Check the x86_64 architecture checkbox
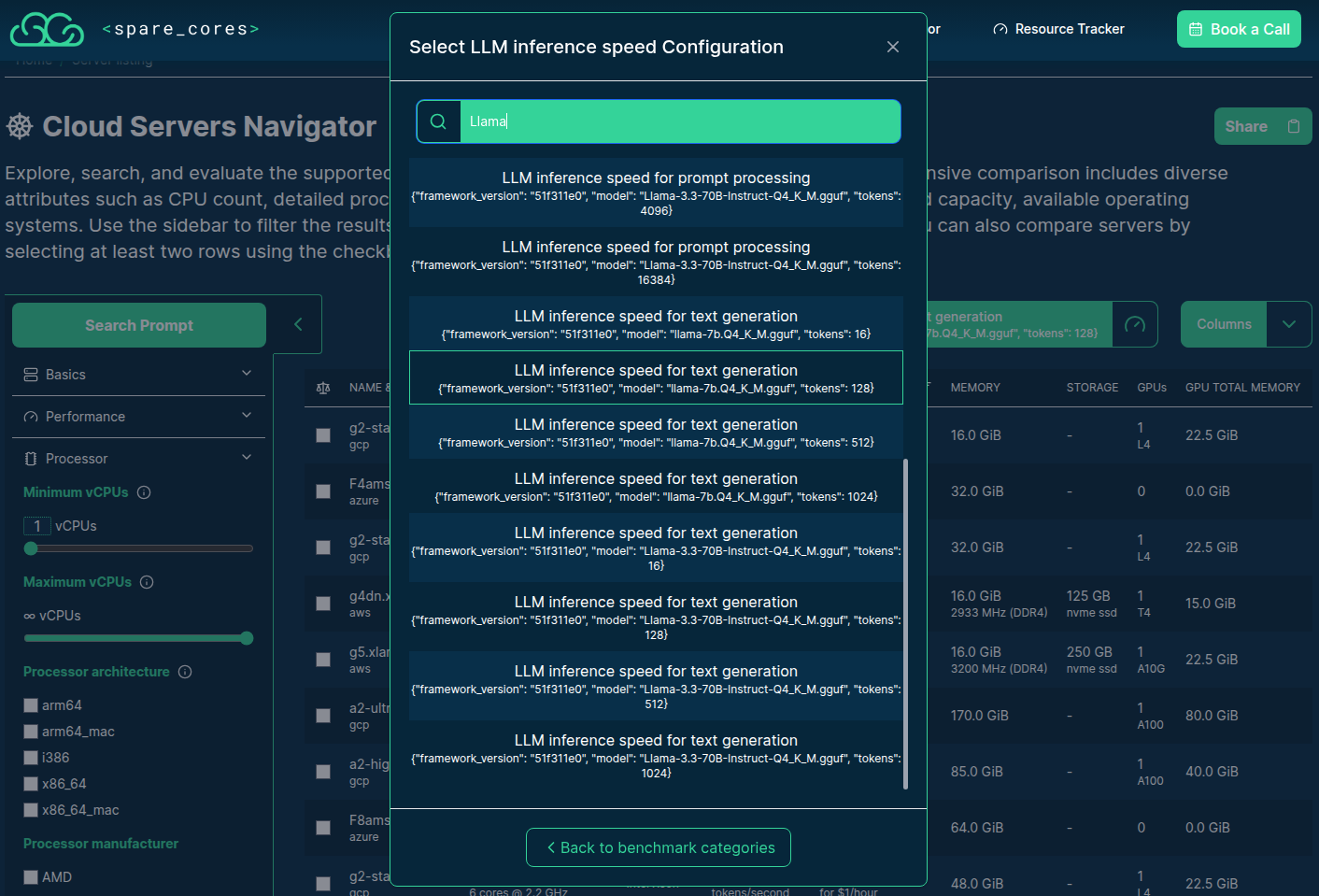Viewport: 1319px width, 896px height. click(x=31, y=784)
